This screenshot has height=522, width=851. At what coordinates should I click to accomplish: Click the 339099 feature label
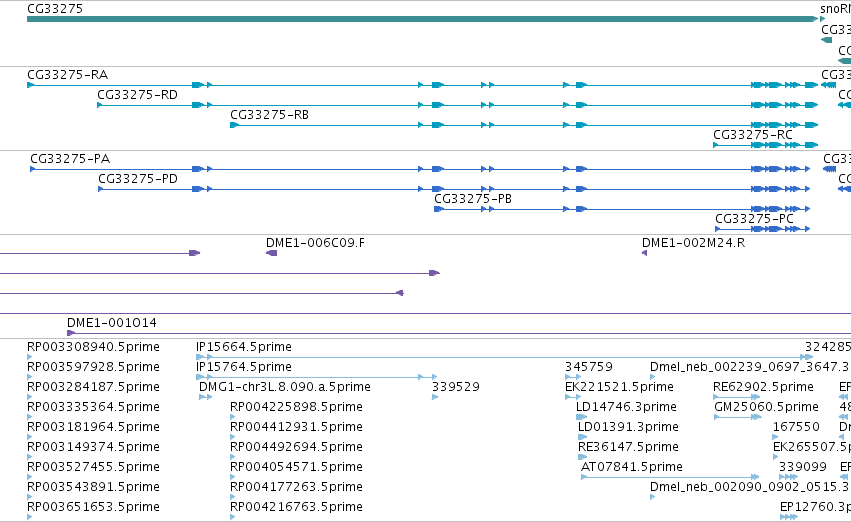[x=803, y=467]
